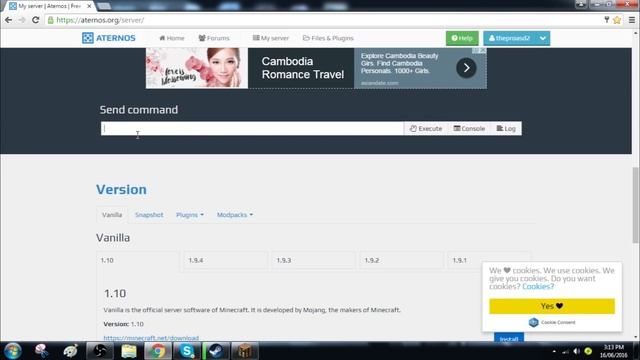This screenshot has width=640, height=360.
Task: Open Files & Plugins nav item
Action: (x=328, y=38)
